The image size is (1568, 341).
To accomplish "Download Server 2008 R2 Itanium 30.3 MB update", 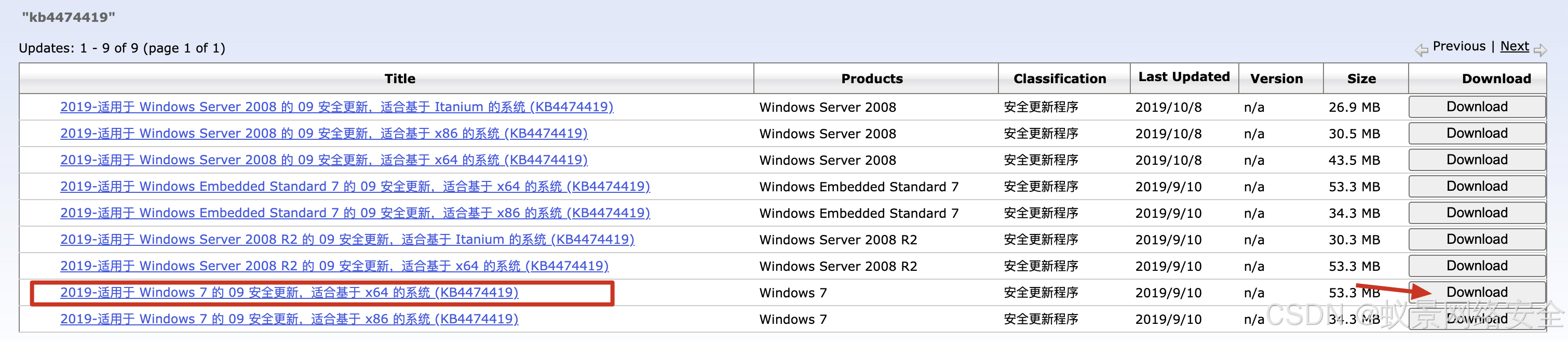I will (x=1477, y=239).
